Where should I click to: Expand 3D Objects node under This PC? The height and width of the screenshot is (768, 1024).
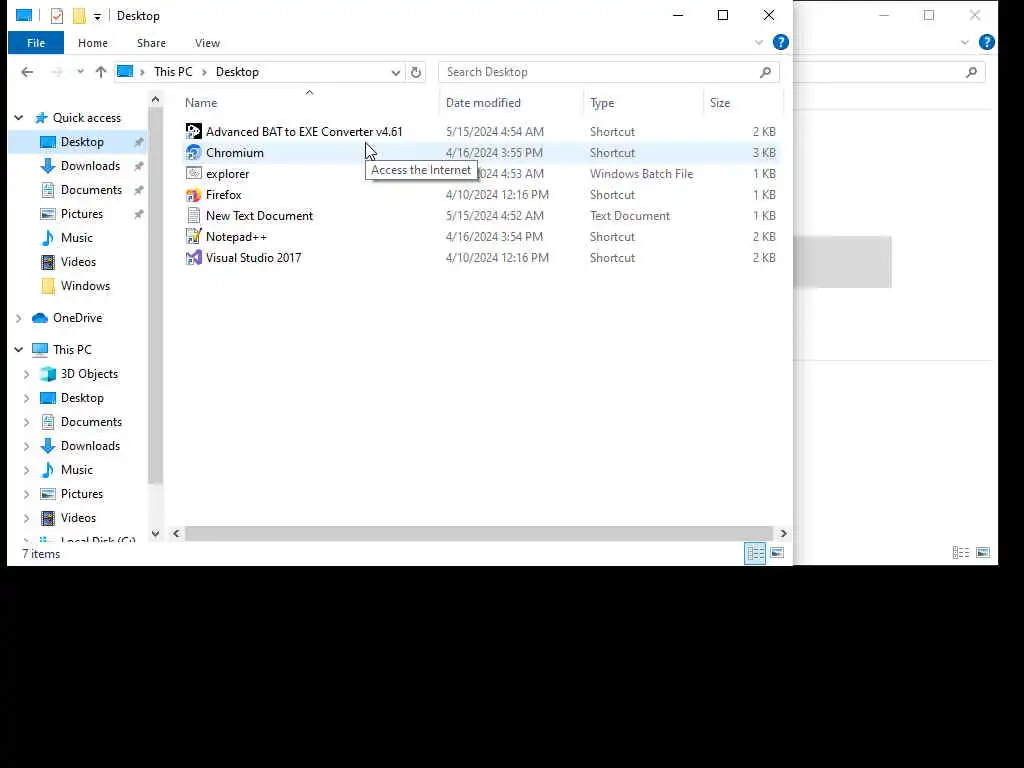(27, 374)
